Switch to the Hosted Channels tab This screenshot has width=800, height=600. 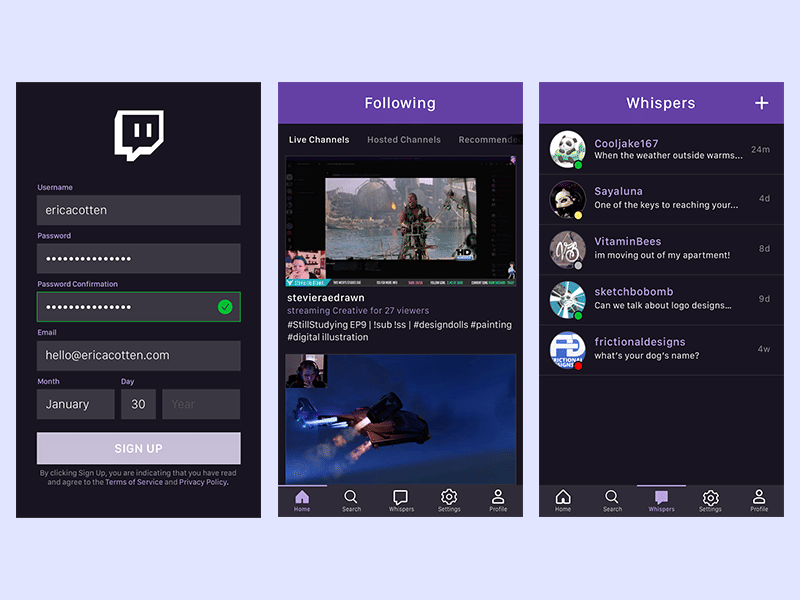click(x=403, y=140)
